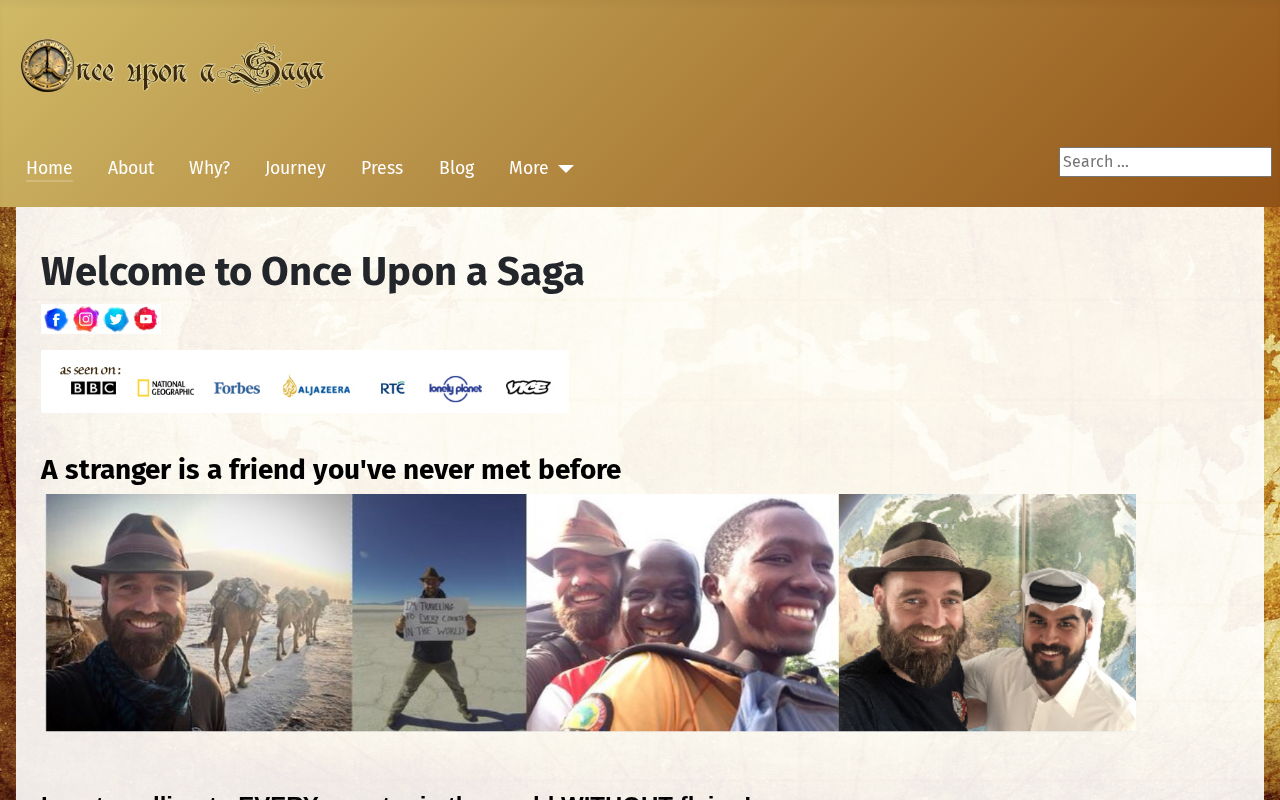Click the camel caravan selfie photo
1280x800 pixels.
(199, 612)
